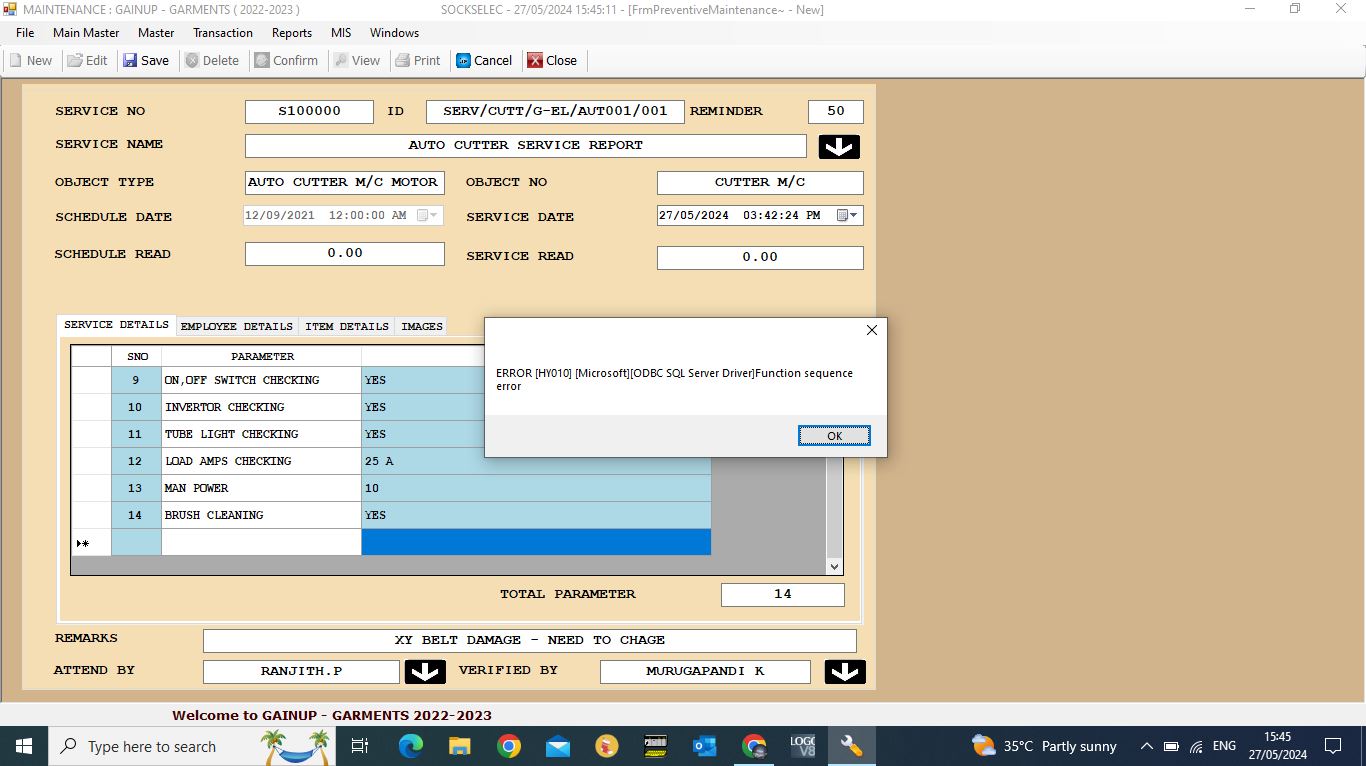Viewport: 1366px width, 766px height.
Task: Click OK on the error dialog
Action: 834,435
